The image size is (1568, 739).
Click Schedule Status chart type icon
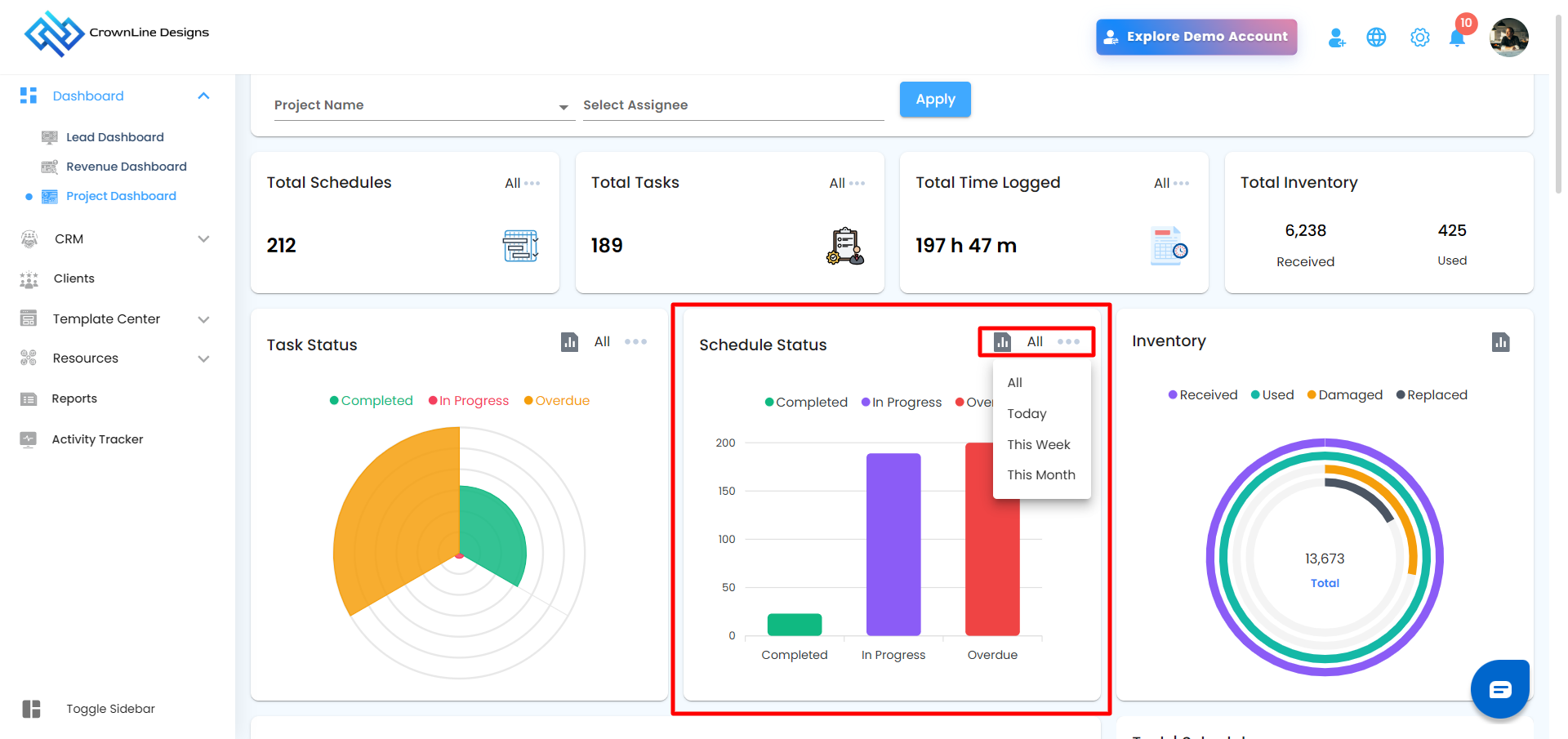[1002, 342]
